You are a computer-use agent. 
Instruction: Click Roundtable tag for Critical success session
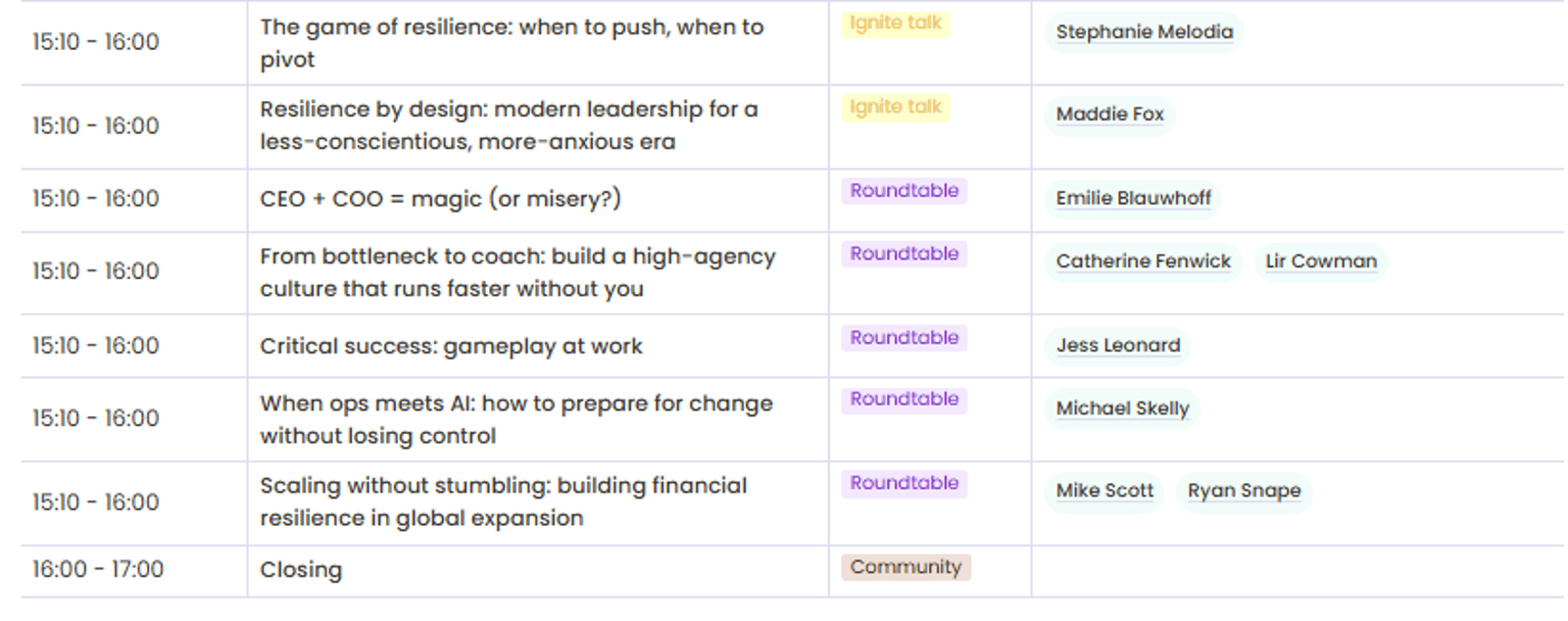pos(904,338)
